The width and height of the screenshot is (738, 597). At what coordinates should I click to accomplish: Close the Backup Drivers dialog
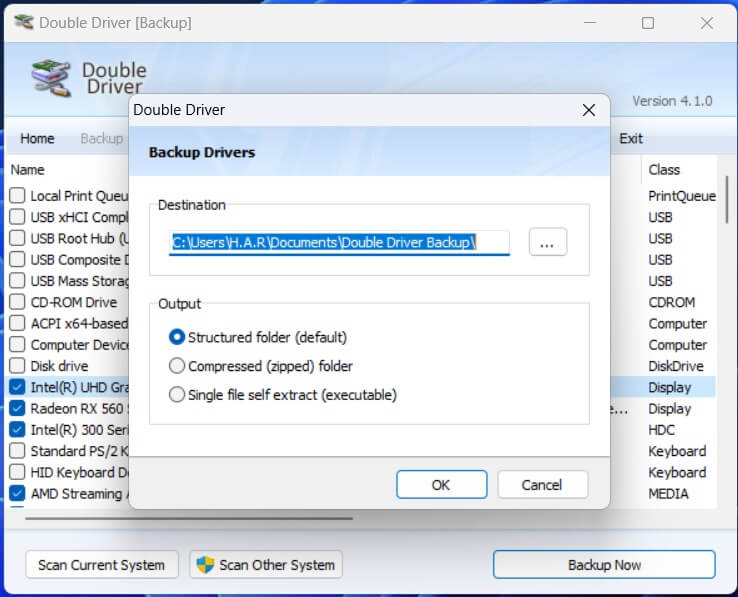pos(588,110)
